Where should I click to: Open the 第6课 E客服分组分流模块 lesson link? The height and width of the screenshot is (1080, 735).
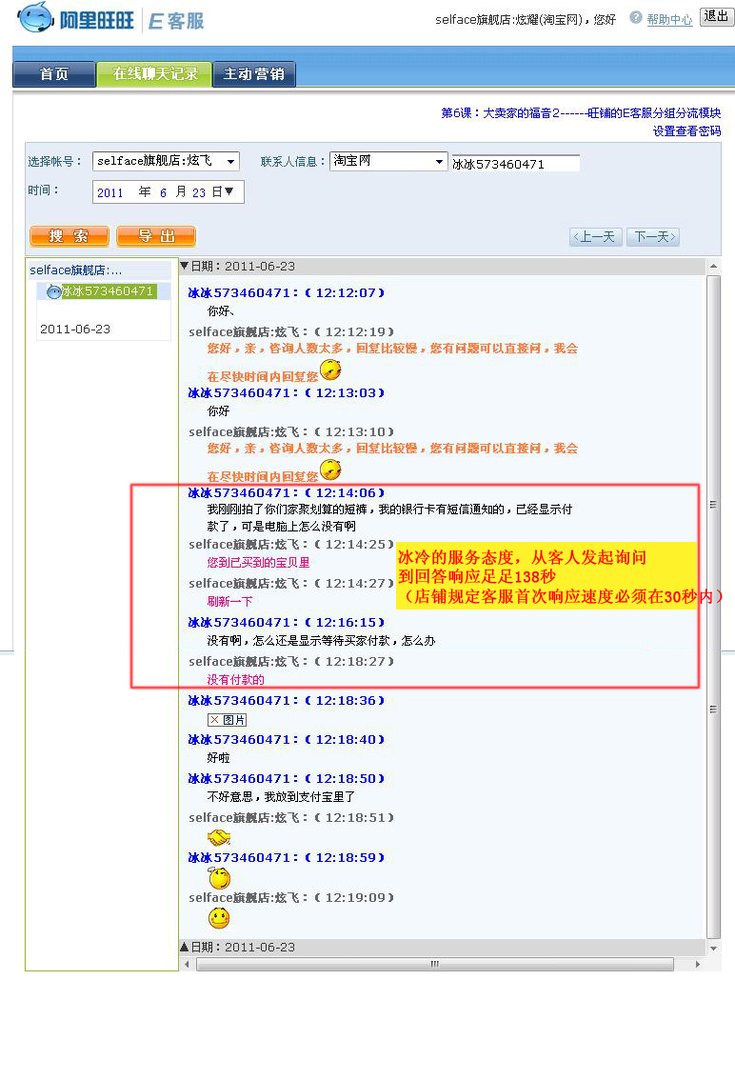tap(581, 113)
